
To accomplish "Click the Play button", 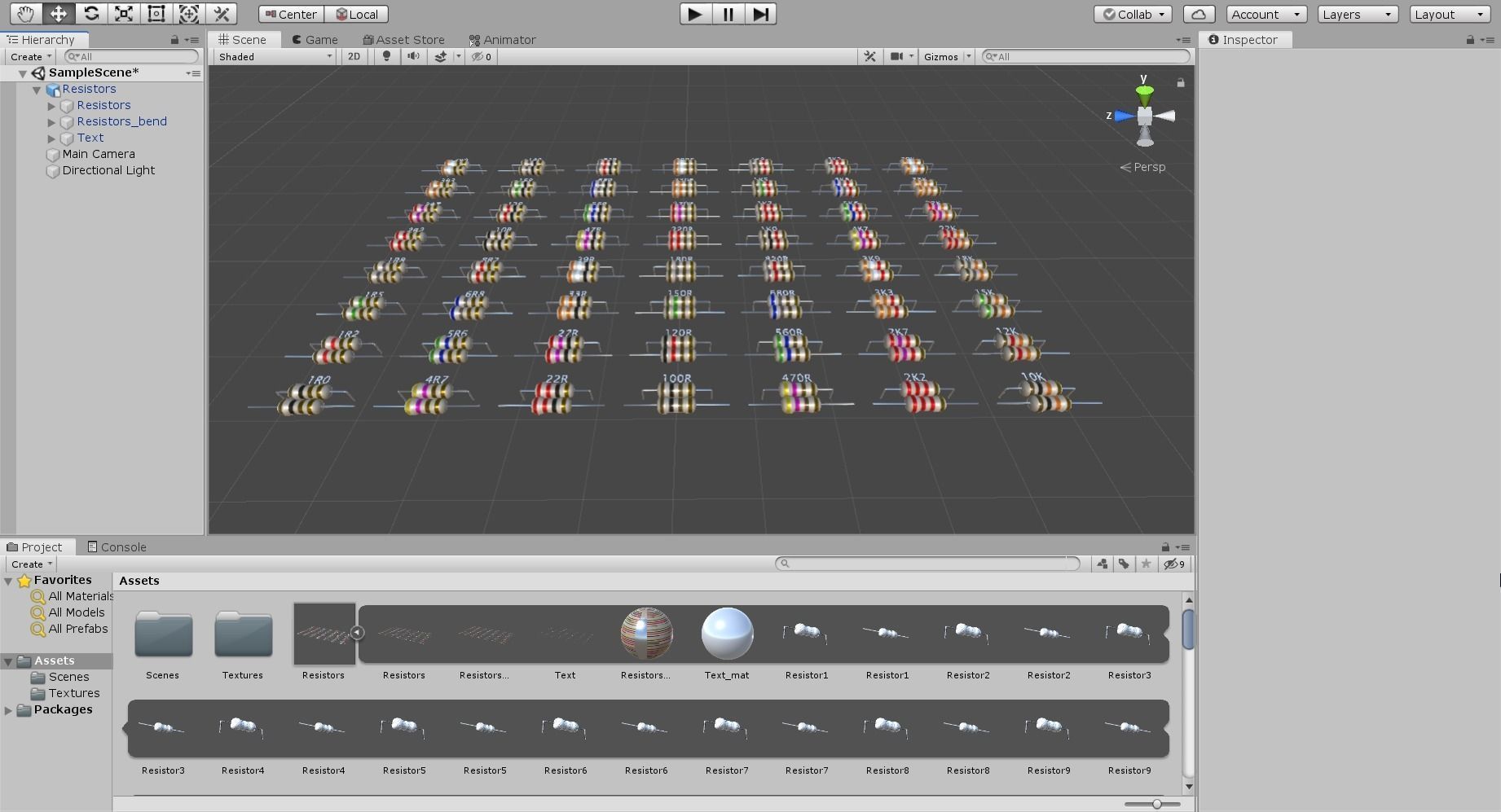I will (x=695, y=14).
